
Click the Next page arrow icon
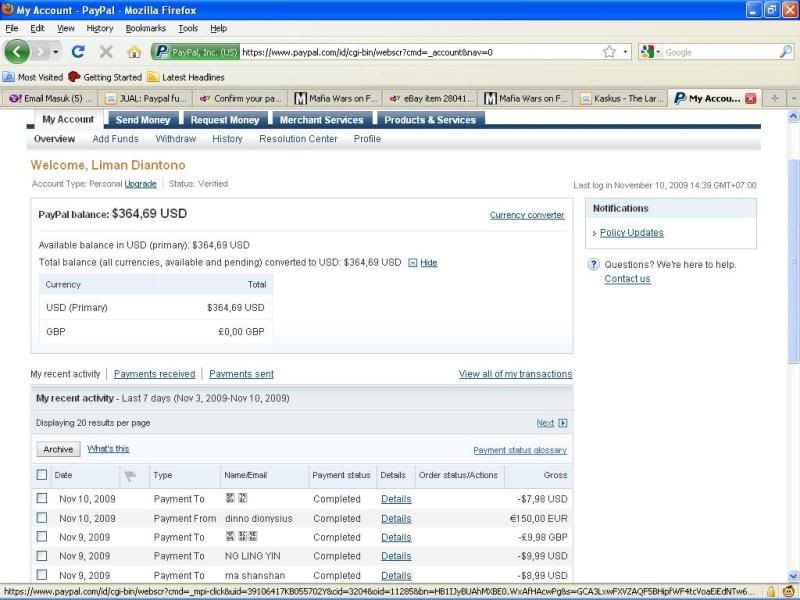[563, 423]
